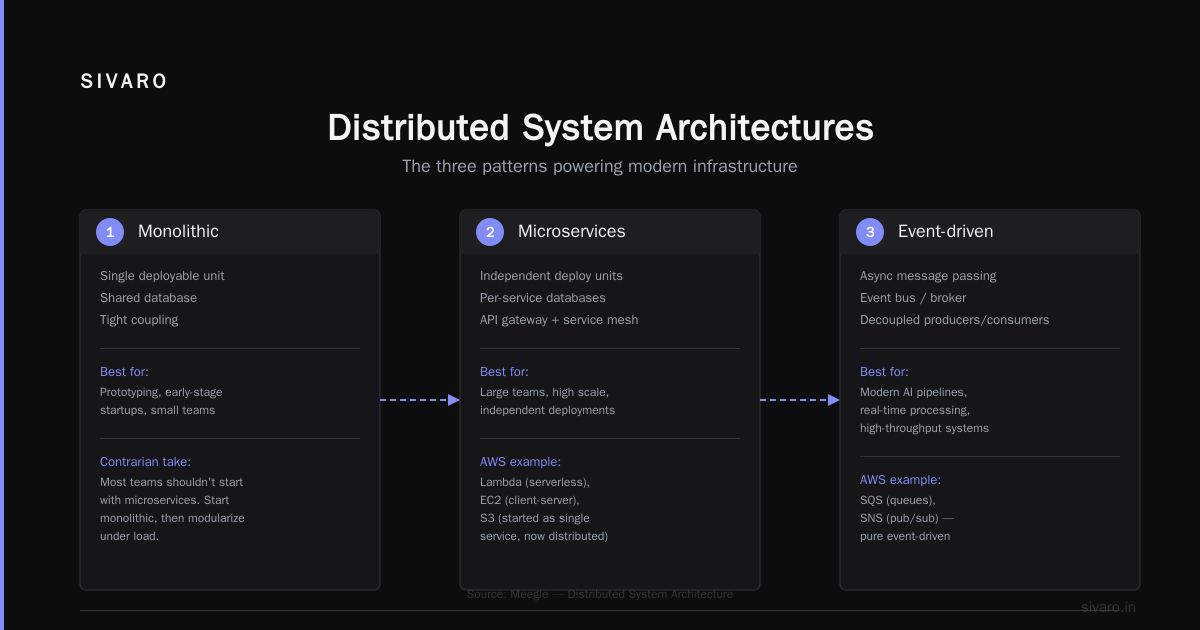Screen dimensions: 1200x630
Task: Open the sivaro.in link
Action: pos(1108,607)
